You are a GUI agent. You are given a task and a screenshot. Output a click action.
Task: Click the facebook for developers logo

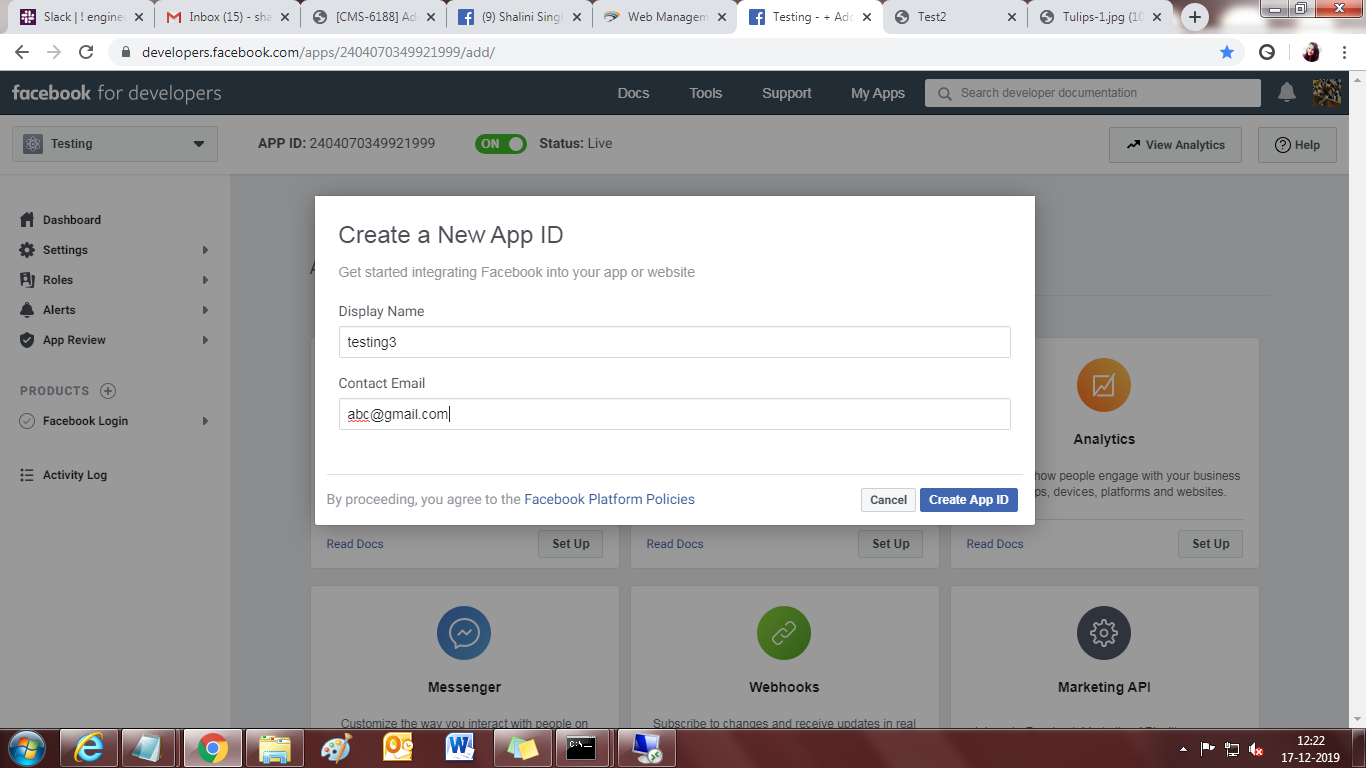pos(116,93)
